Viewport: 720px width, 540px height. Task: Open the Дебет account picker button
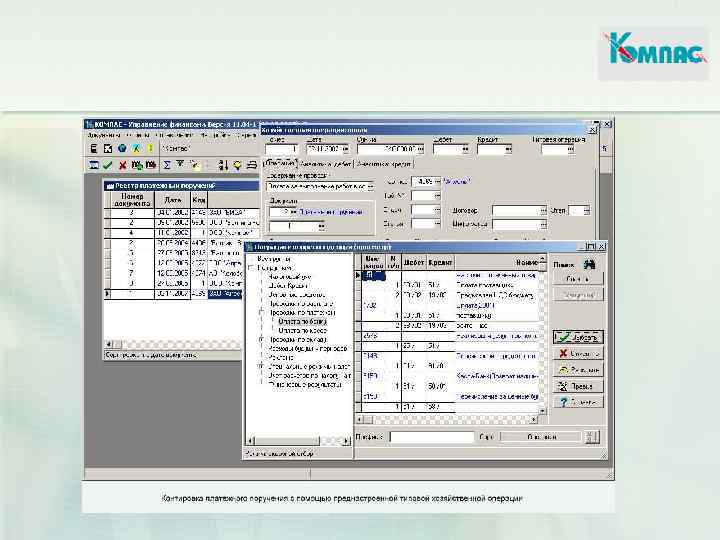(x=465, y=149)
